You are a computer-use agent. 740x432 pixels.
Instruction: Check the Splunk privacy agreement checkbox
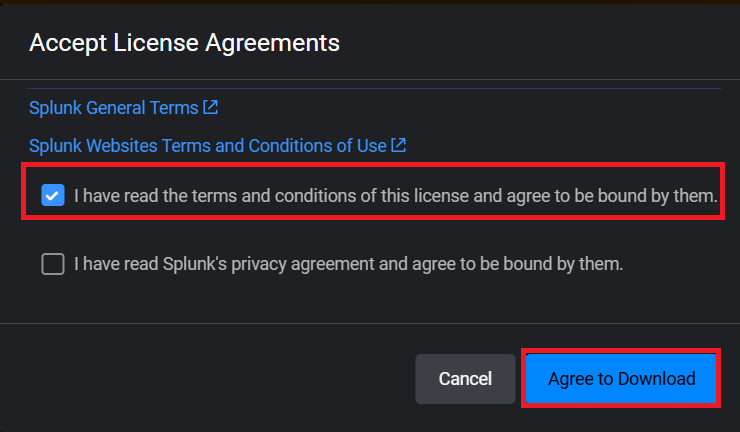point(53,264)
